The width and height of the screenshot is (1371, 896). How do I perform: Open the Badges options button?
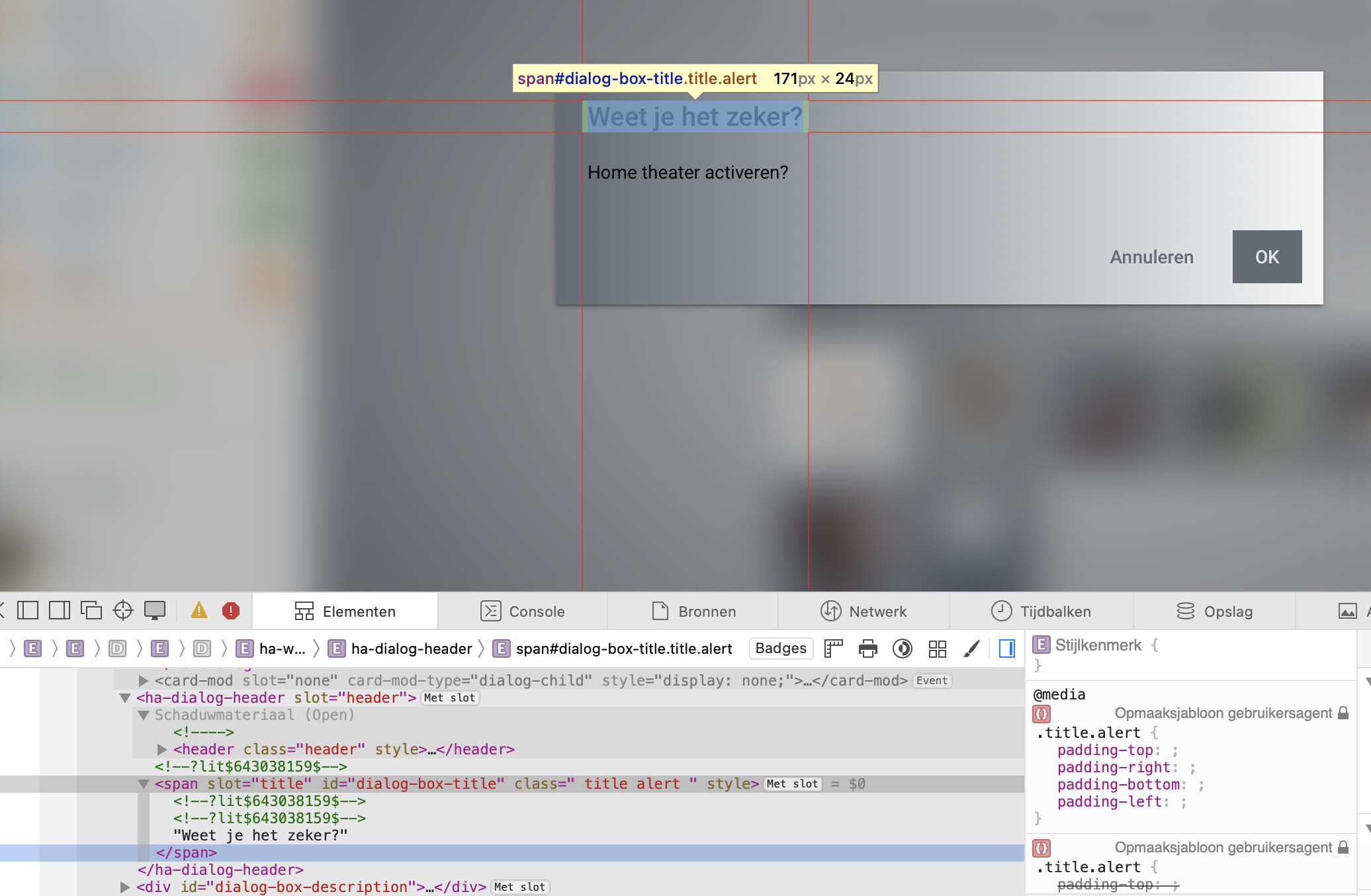[x=781, y=649]
